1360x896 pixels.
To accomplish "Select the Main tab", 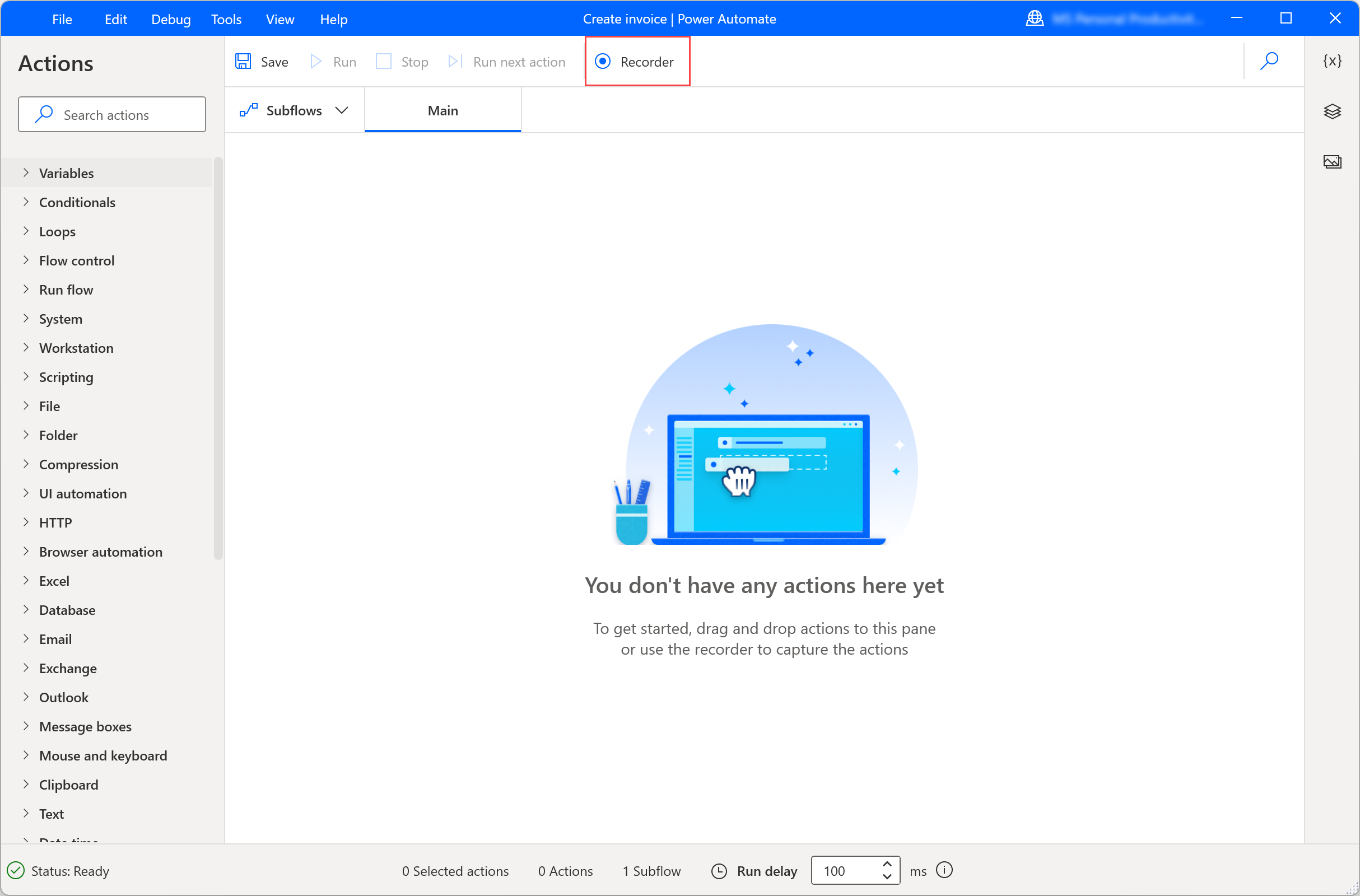I will click(443, 110).
